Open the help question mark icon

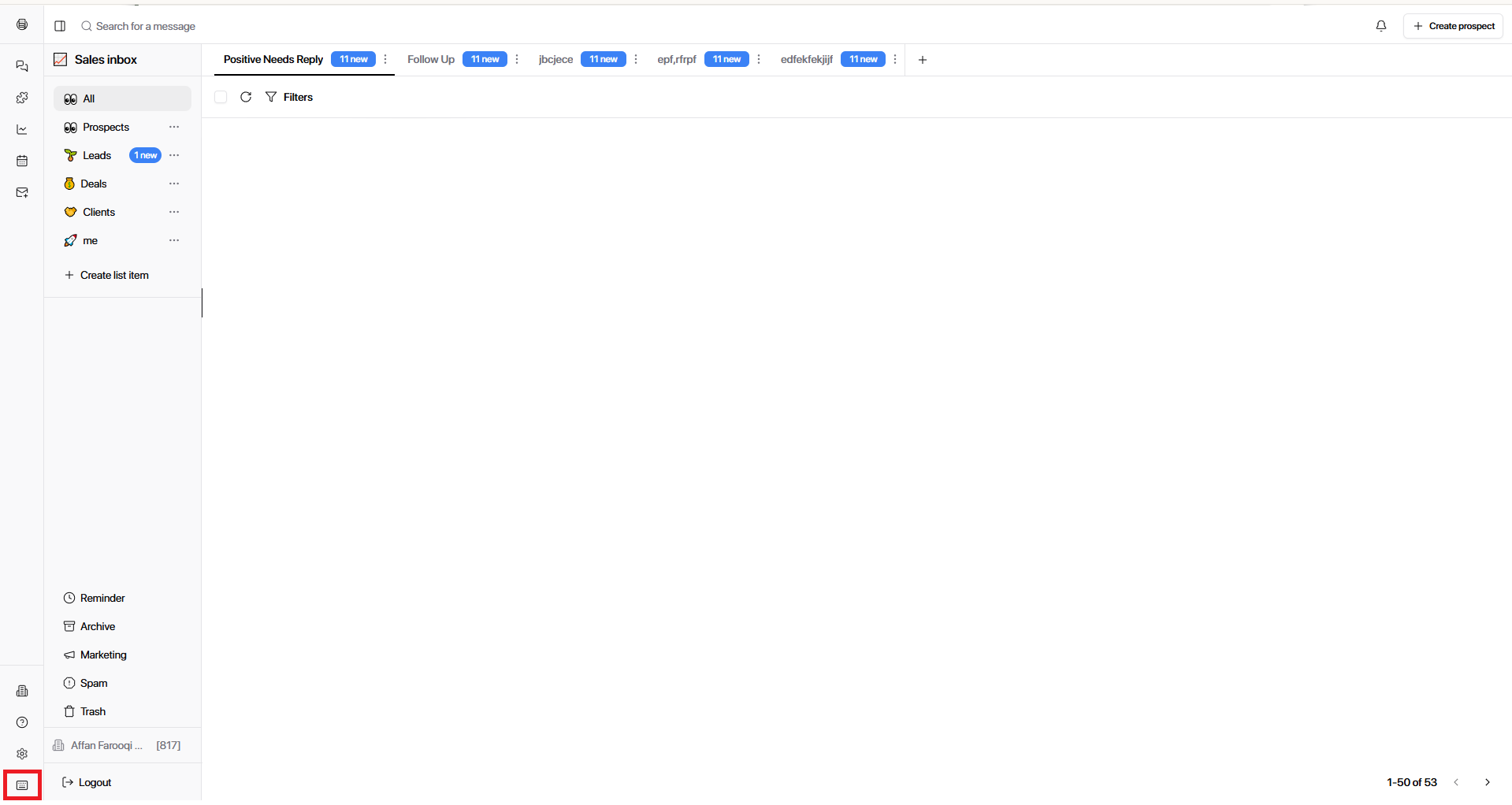click(22, 722)
